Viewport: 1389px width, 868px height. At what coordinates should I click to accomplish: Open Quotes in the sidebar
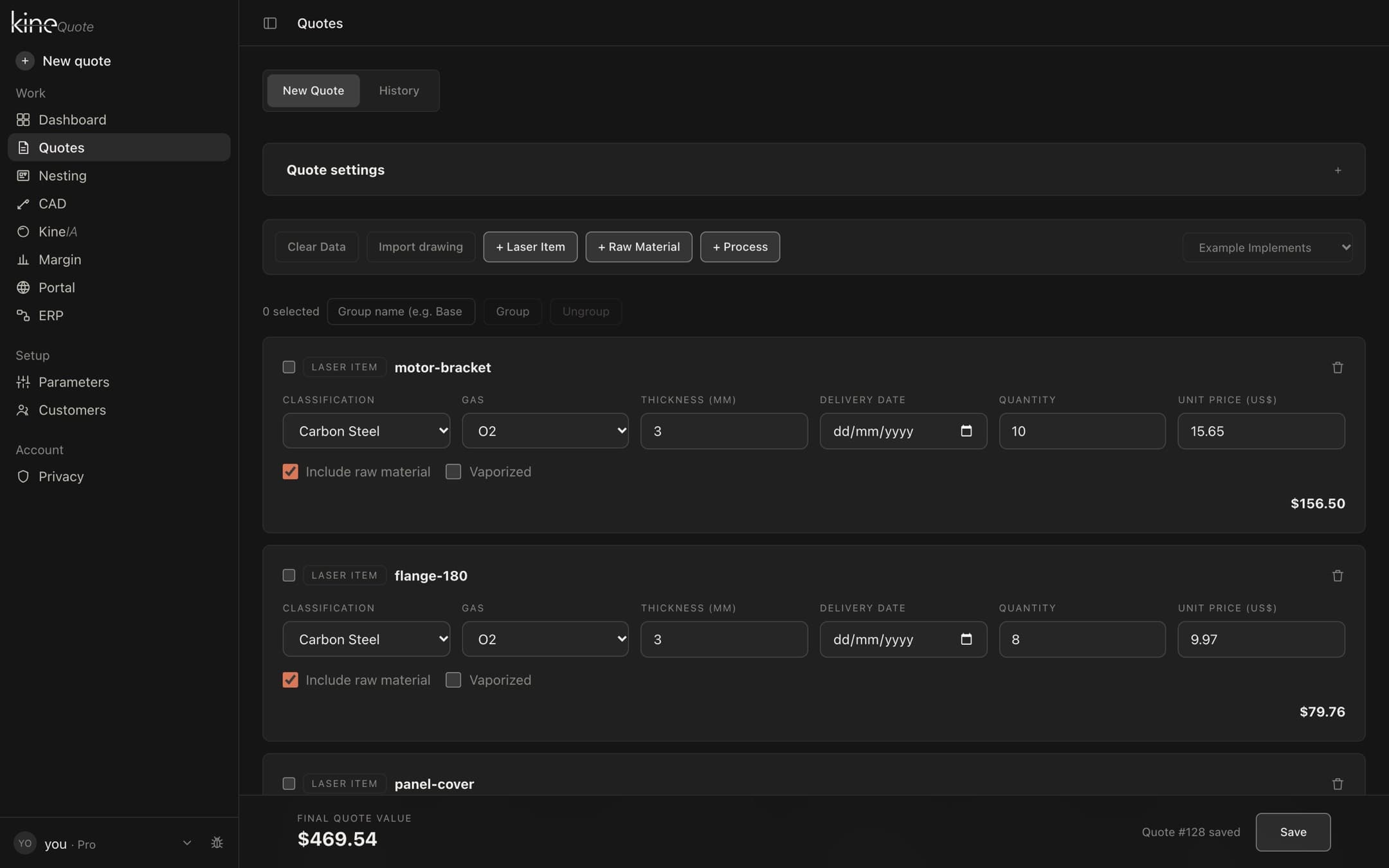[x=119, y=147]
